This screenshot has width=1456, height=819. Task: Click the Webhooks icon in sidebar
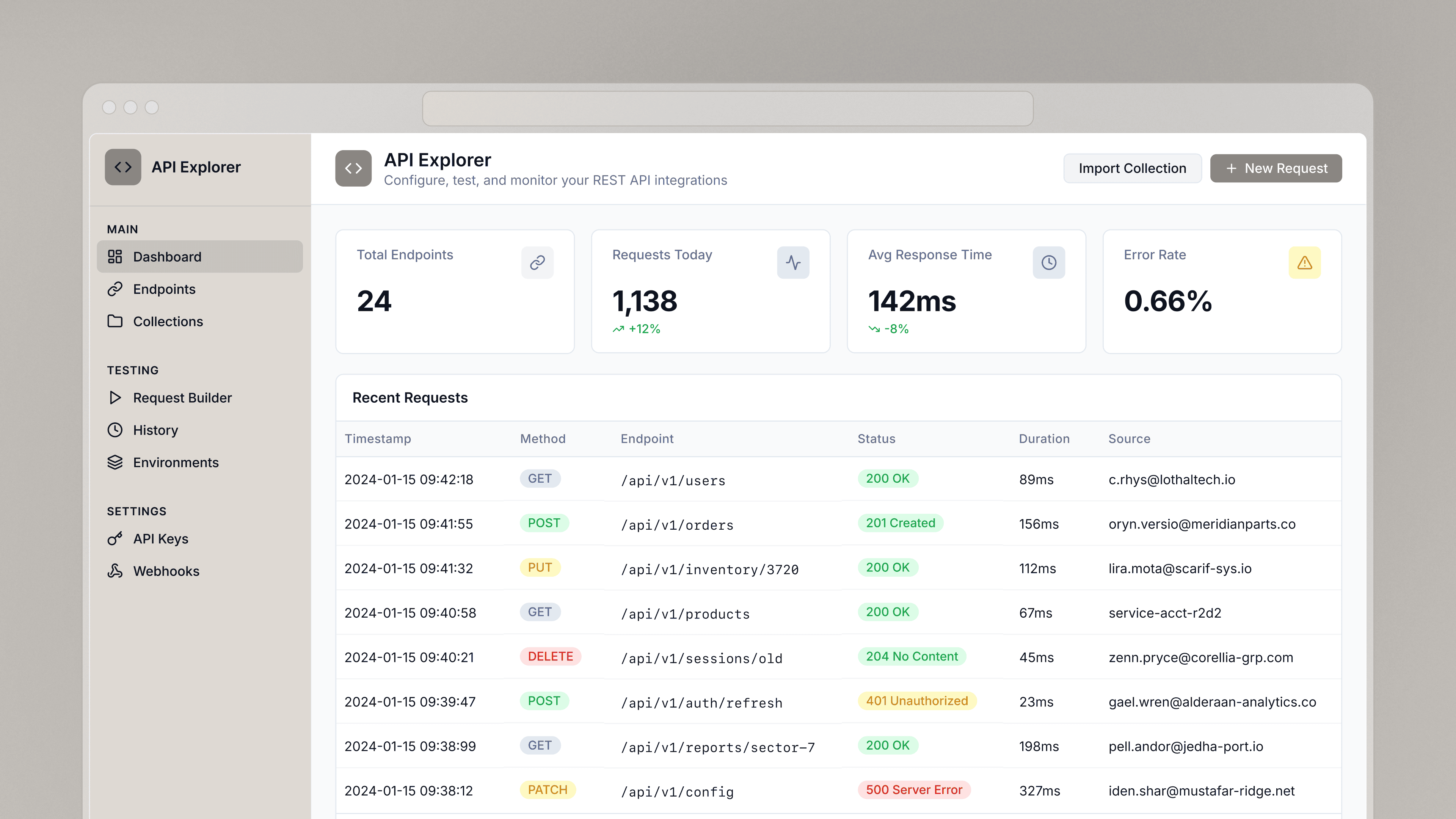click(115, 571)
